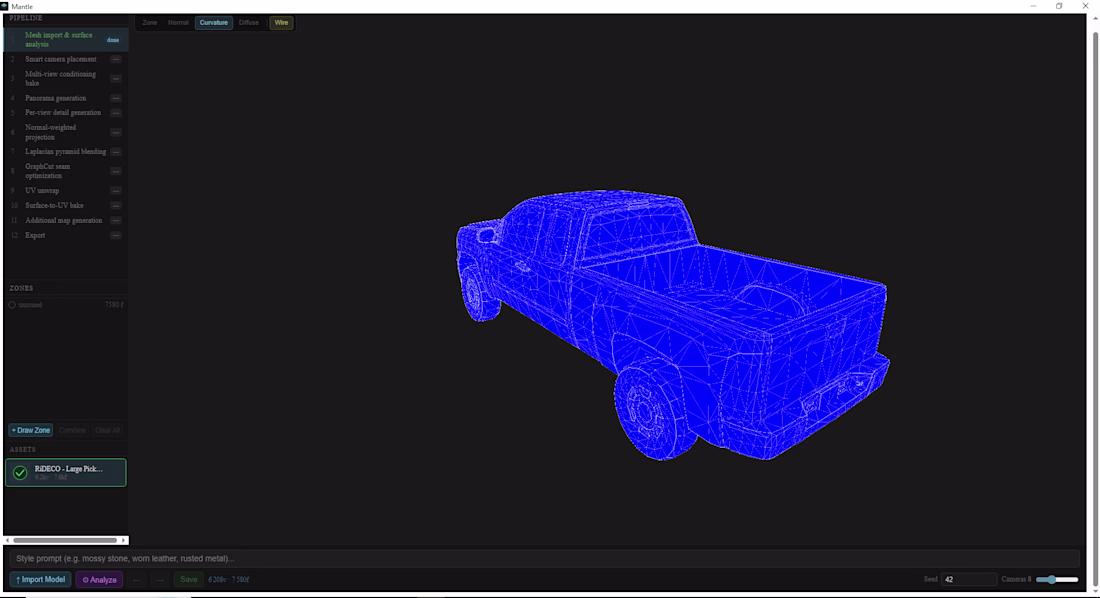
Task: Click status dash icon for Panorama generation
Action: (x=116, y=98)
